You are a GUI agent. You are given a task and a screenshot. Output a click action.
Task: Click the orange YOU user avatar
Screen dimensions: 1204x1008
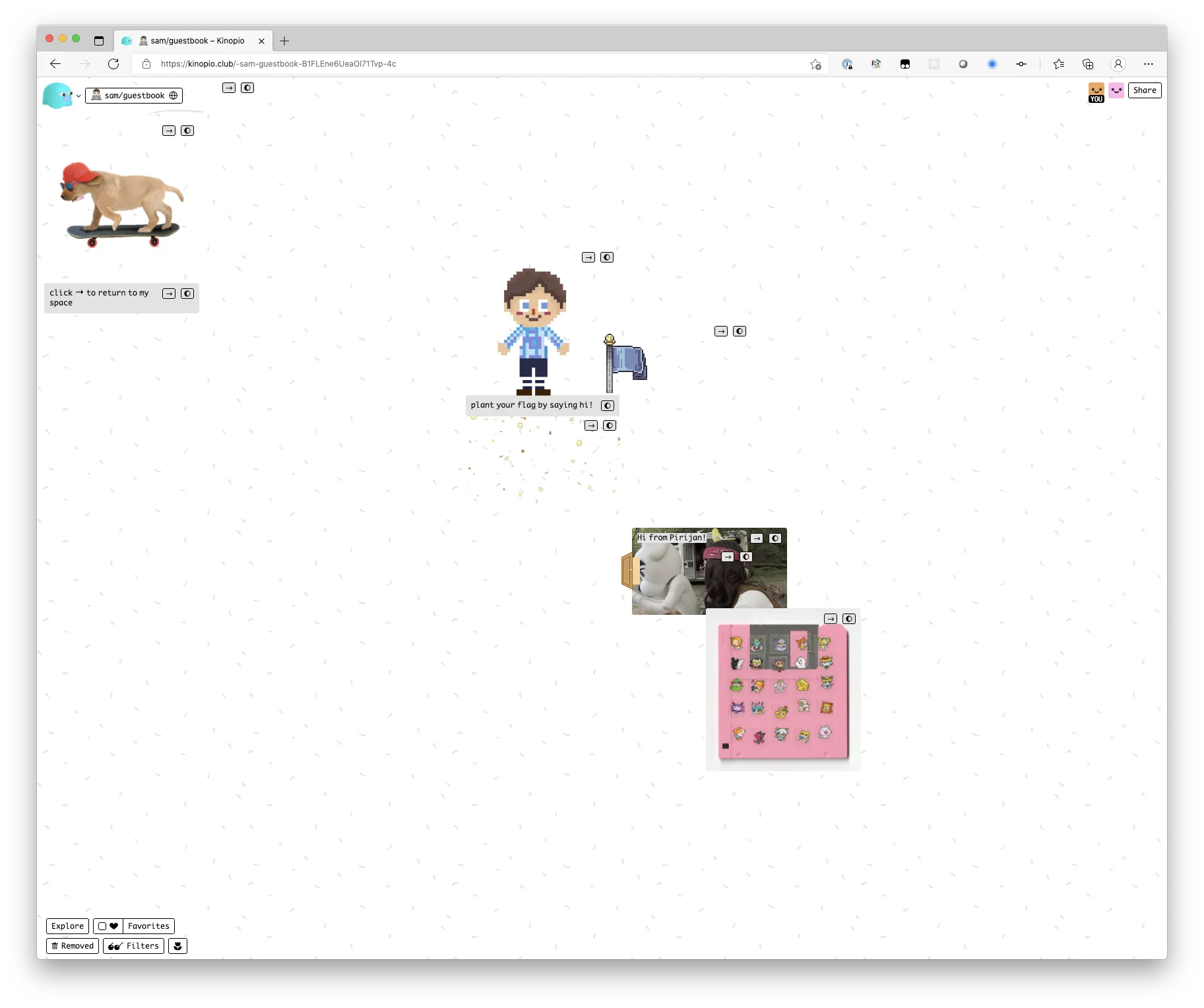(x=1096, y=92)
